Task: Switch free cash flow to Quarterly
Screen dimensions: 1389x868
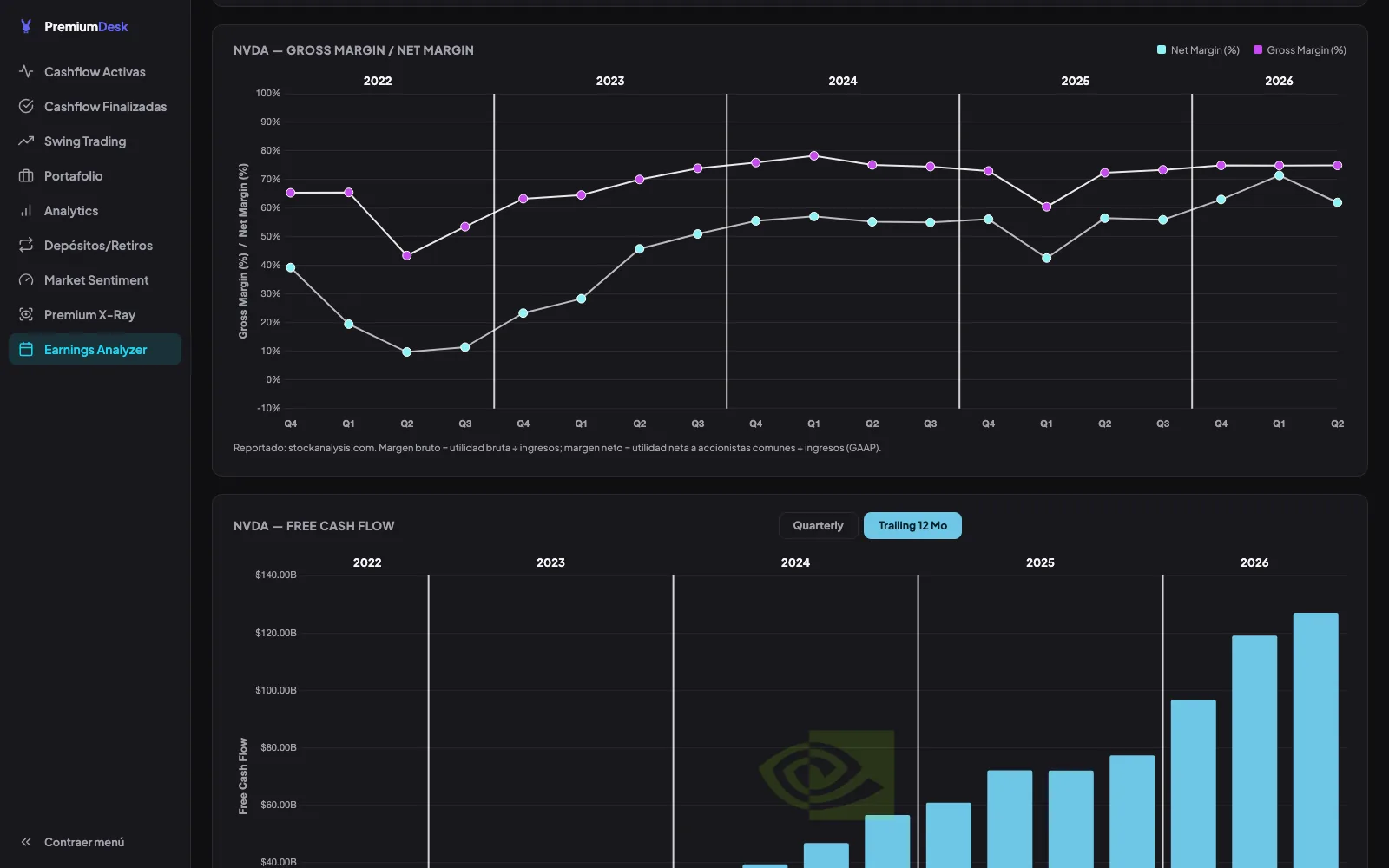Action: coord(818,526)
